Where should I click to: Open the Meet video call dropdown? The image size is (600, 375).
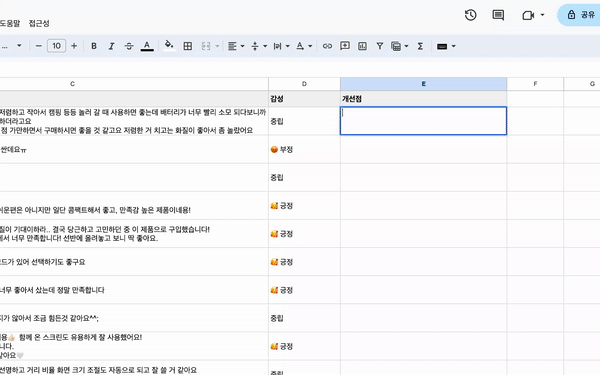coord(542,15)
